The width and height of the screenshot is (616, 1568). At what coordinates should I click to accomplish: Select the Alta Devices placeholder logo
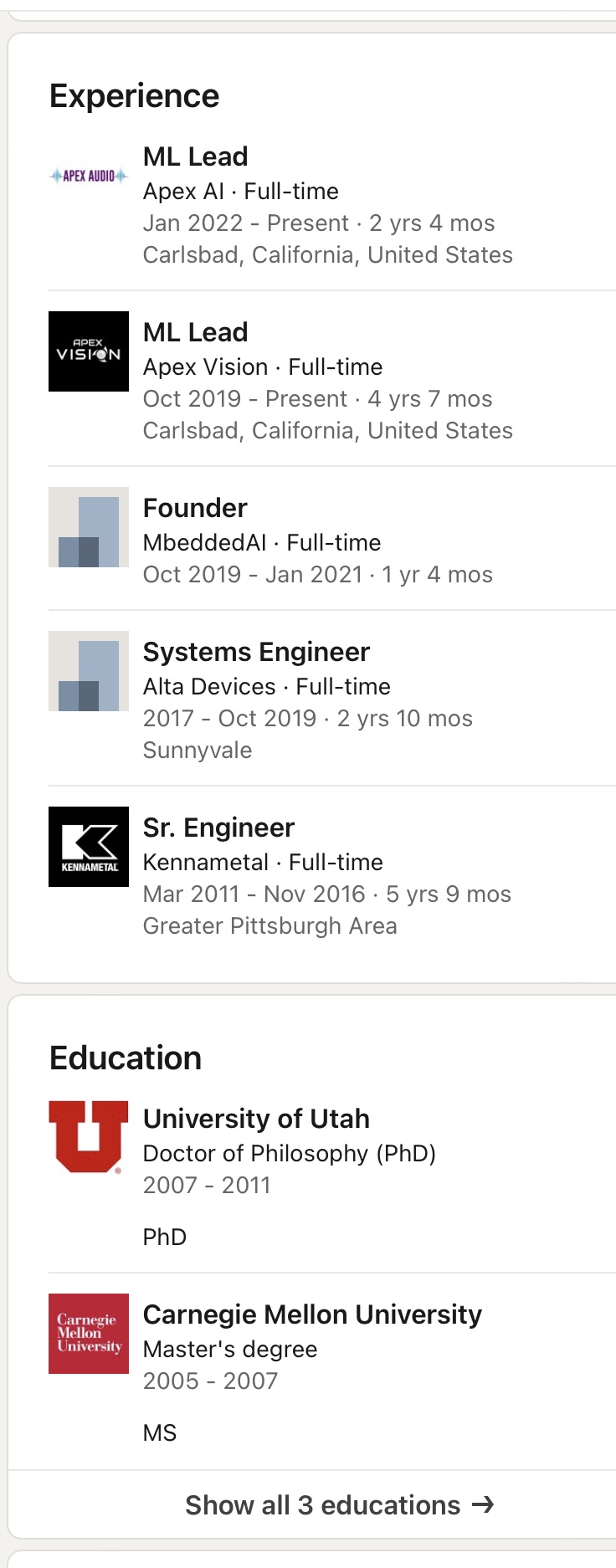89,671
